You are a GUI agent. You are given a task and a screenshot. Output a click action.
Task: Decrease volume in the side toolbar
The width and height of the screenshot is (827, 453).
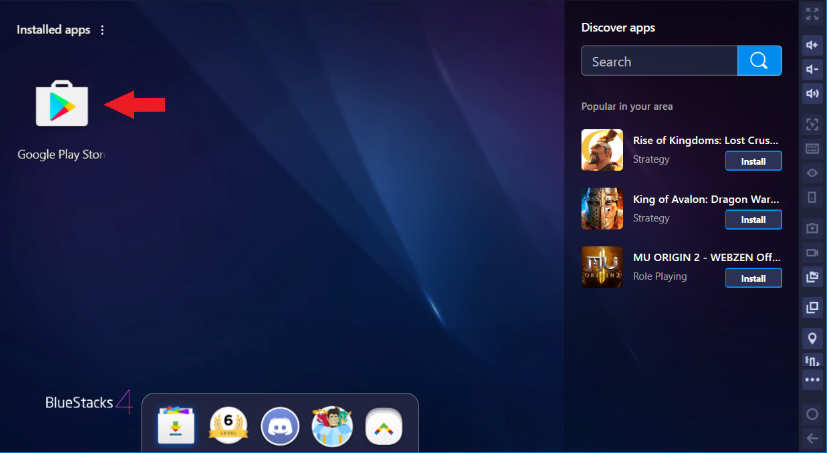(x=812, y=69)
